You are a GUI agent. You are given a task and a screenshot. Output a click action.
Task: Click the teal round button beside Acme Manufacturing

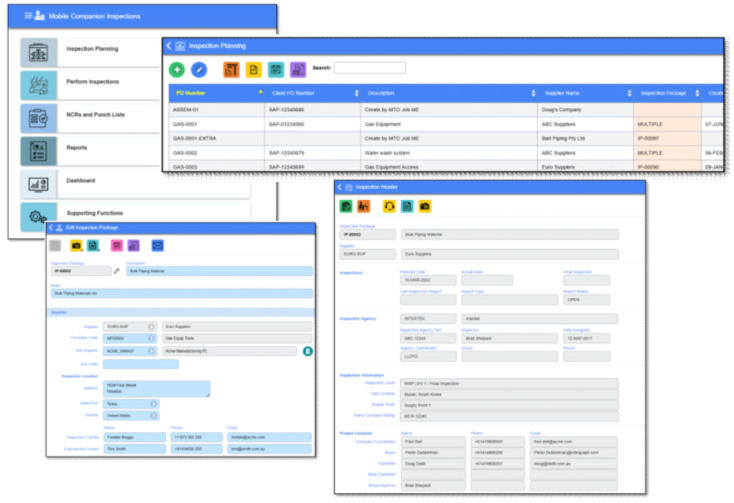click(309, 351)
